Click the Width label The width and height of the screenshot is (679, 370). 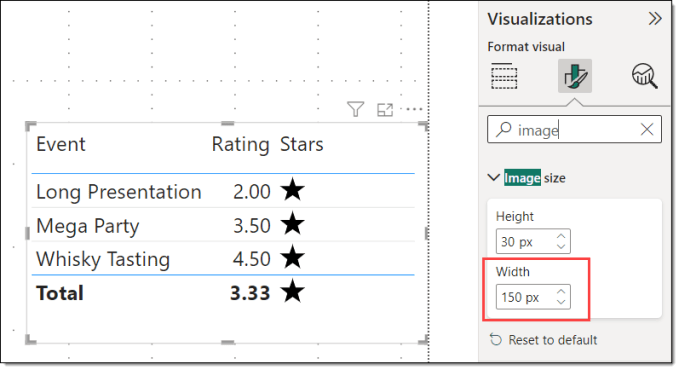(513, 272)
